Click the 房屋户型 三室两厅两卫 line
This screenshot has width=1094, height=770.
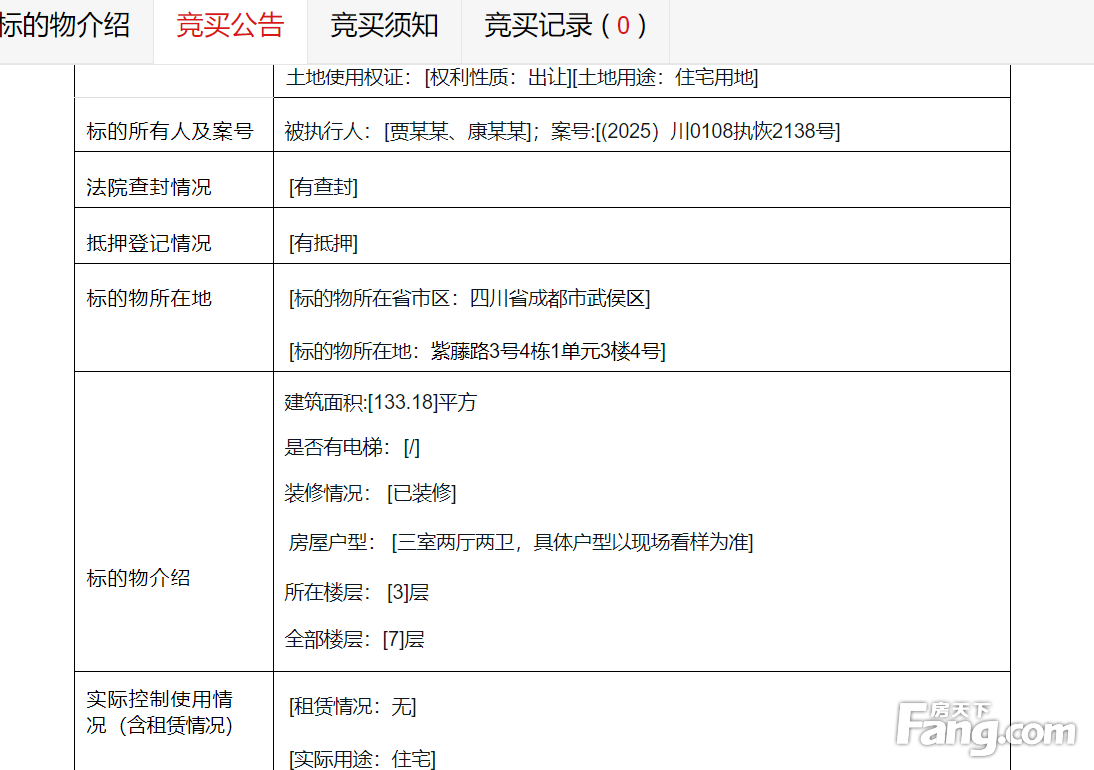pos(520,543)
